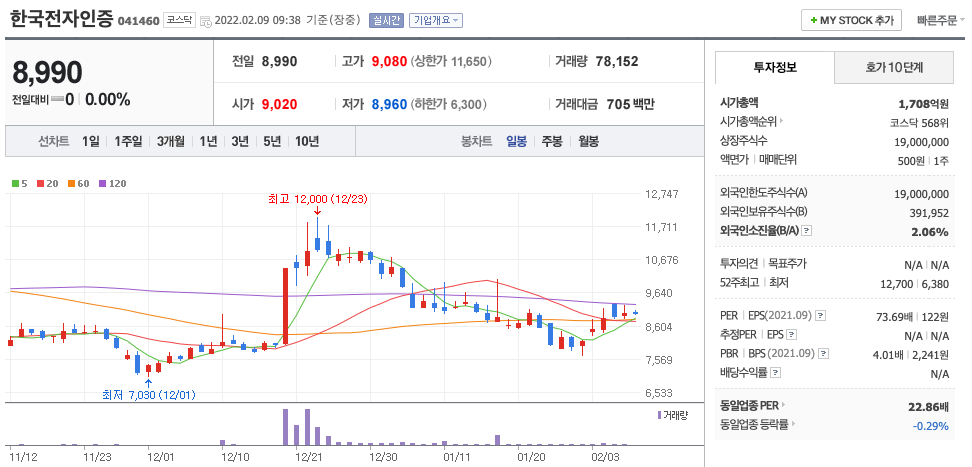Click the 시가 value 9,020
The width and height of the screenshot is (972, 467).
pyautogui.click(x=279, y=104)
